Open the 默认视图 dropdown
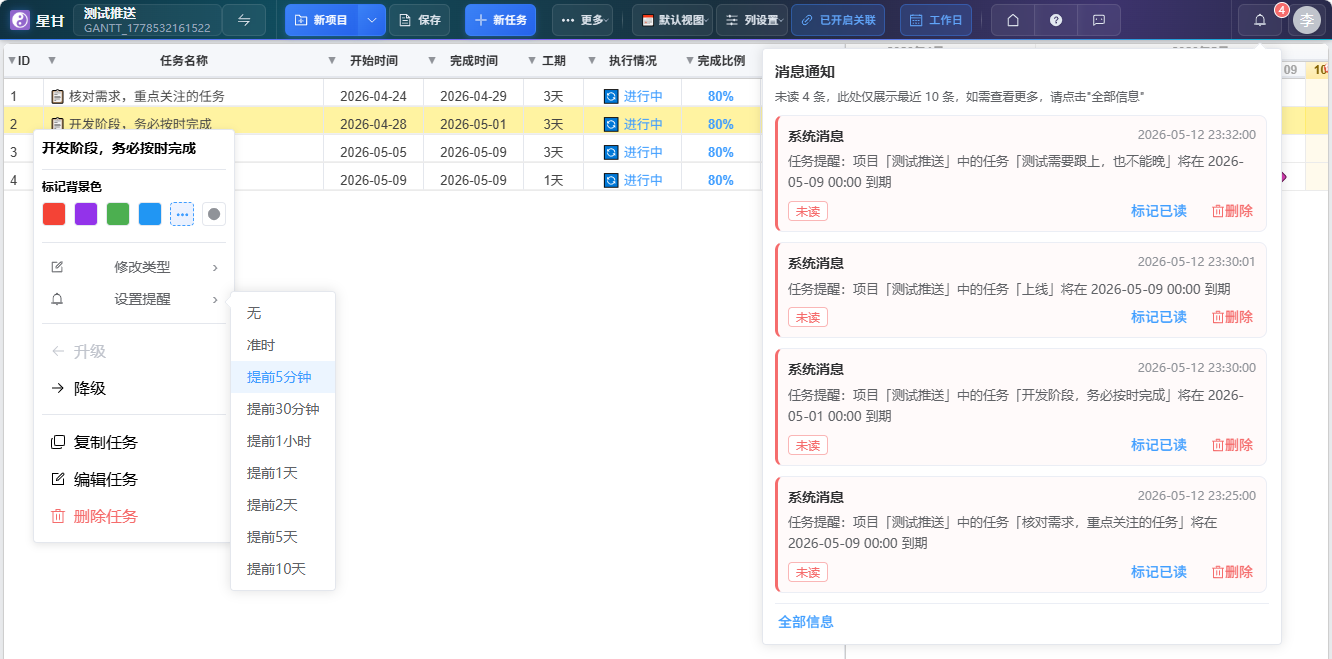Image resolution: width=1332 pixels, height=659 pixels. coord(672,20)
